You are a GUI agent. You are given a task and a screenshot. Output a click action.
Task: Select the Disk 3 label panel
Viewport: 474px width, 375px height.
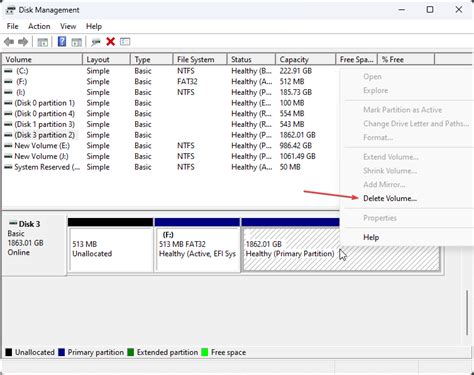pos(34,245)
